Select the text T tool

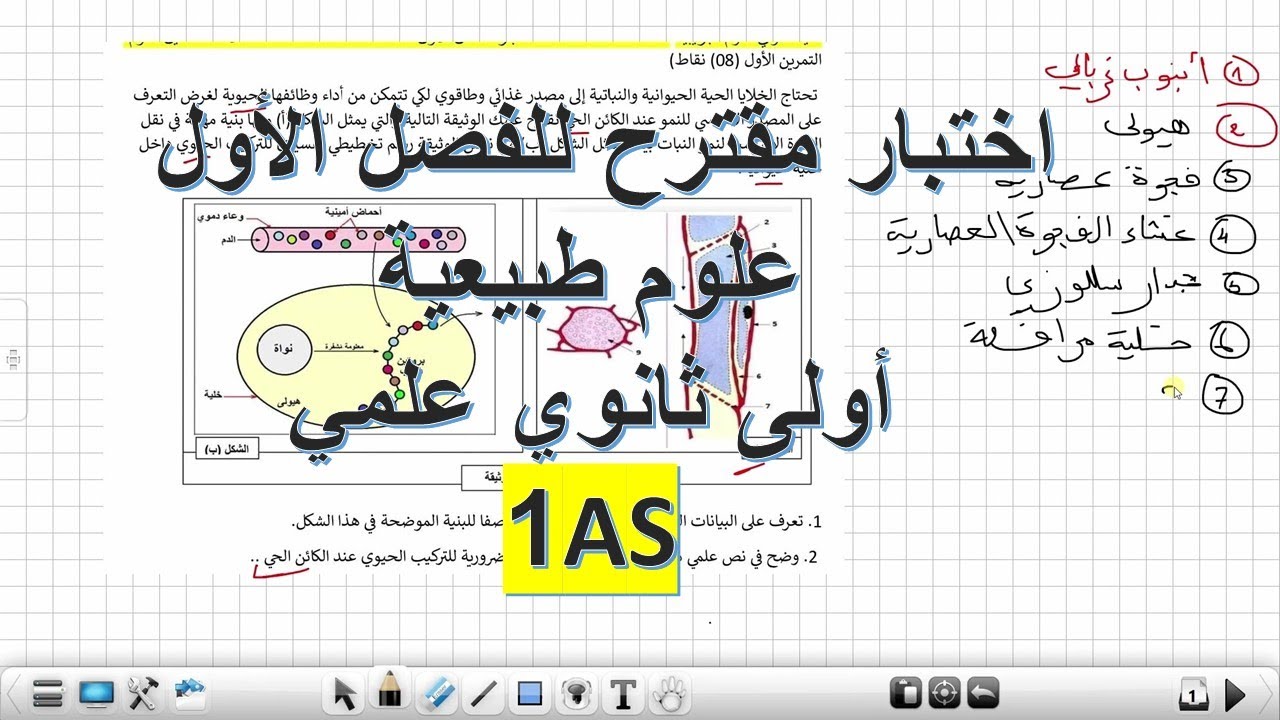[624, 693]
